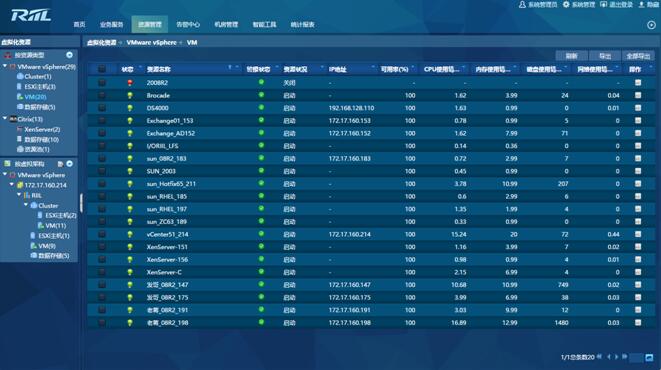Open filter dropdown on IP address column
Image resolution: width=661 pixels, height=370 pixels.
coord(373,67)
